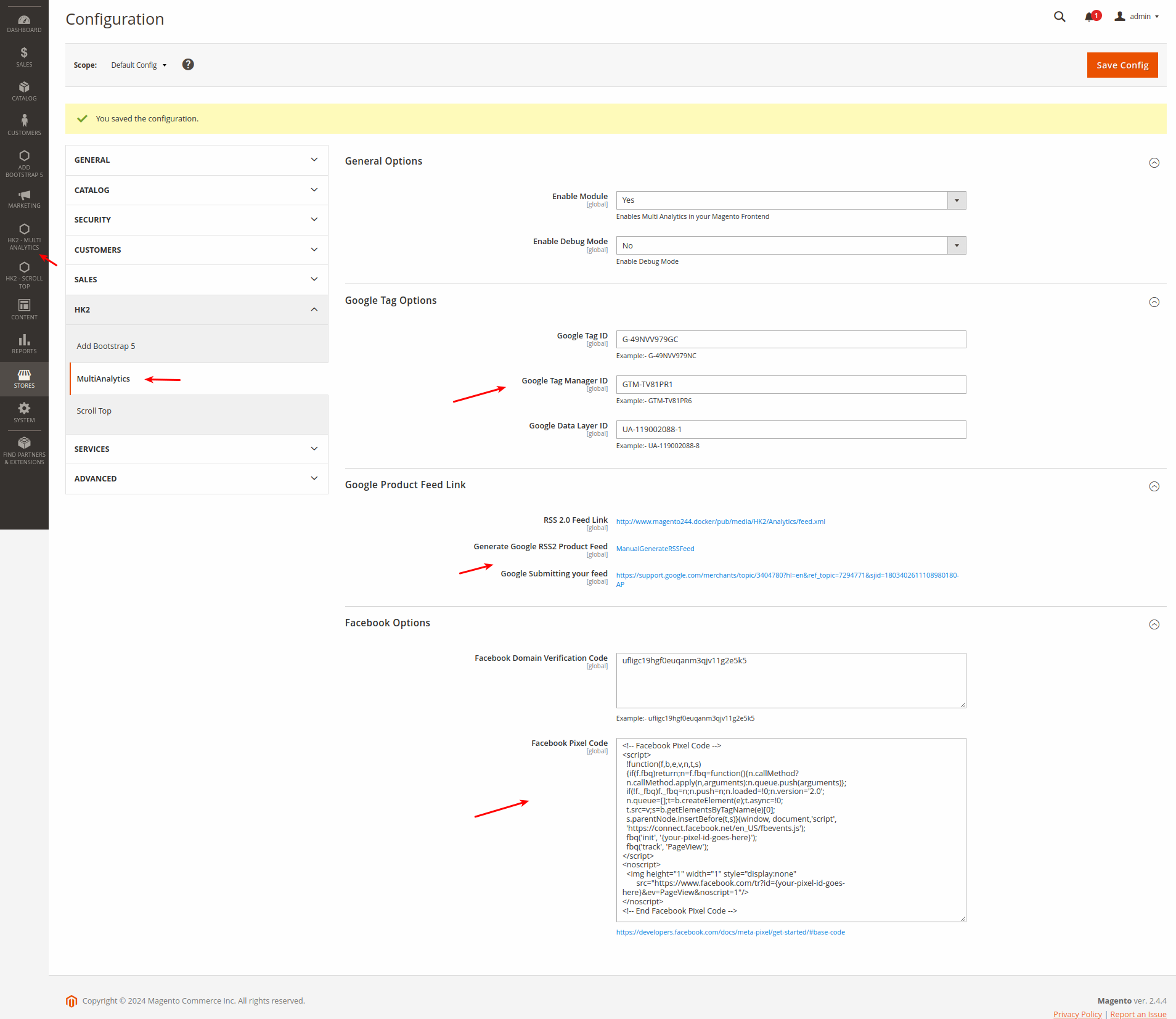Open the Privacy Policy link
The height and width of the screenshot is (1019, 1176).
click(1077, 1014)
